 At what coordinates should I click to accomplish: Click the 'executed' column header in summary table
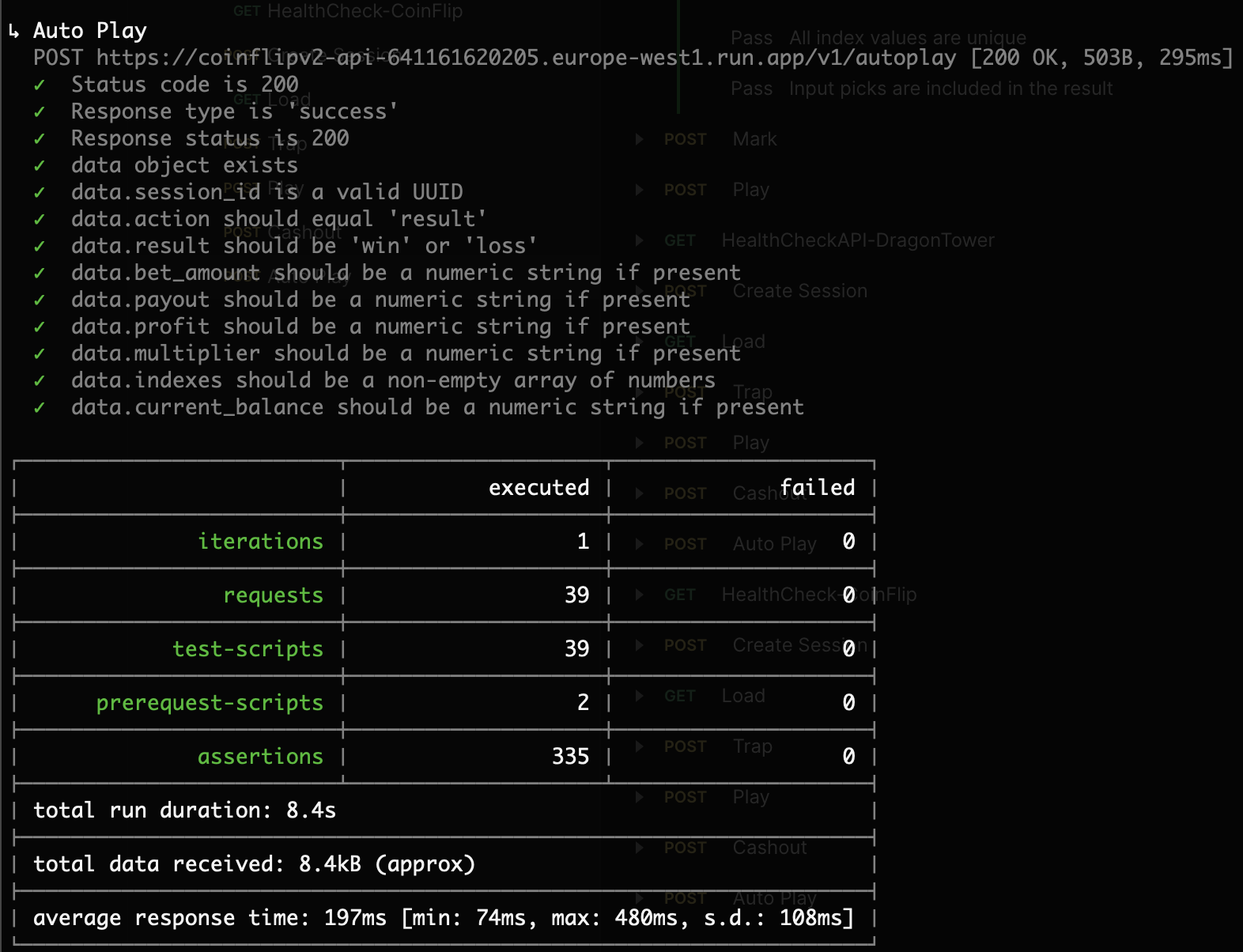pos(538,488)
